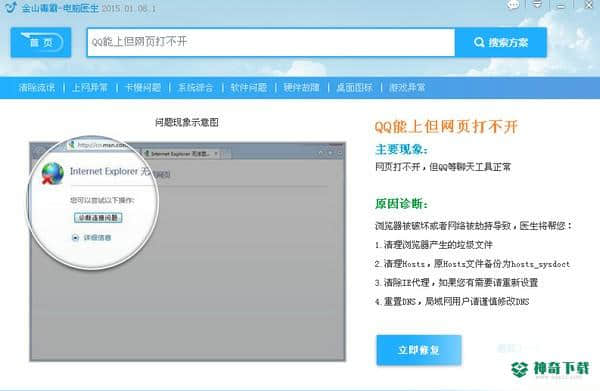Viewport: 600px width, 391px height.
Task: Click the 搜索方案 search button
Action: tap(501, 42)
